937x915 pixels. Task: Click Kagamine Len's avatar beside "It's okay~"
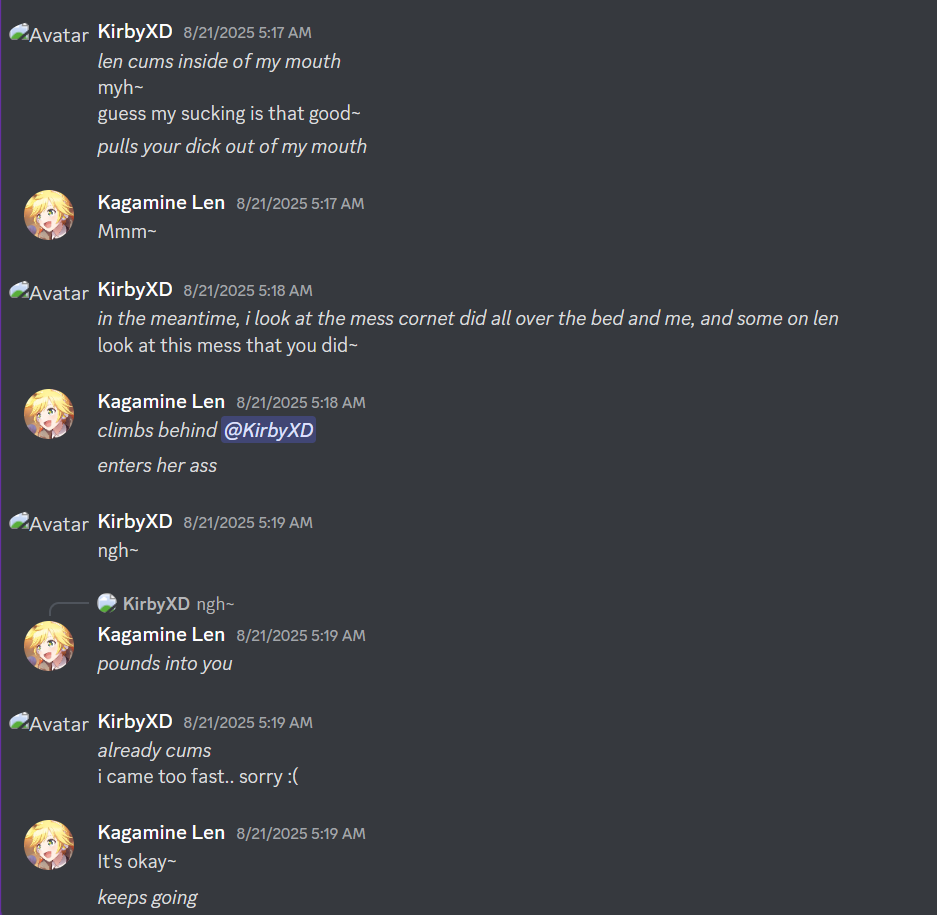(49, 844)
